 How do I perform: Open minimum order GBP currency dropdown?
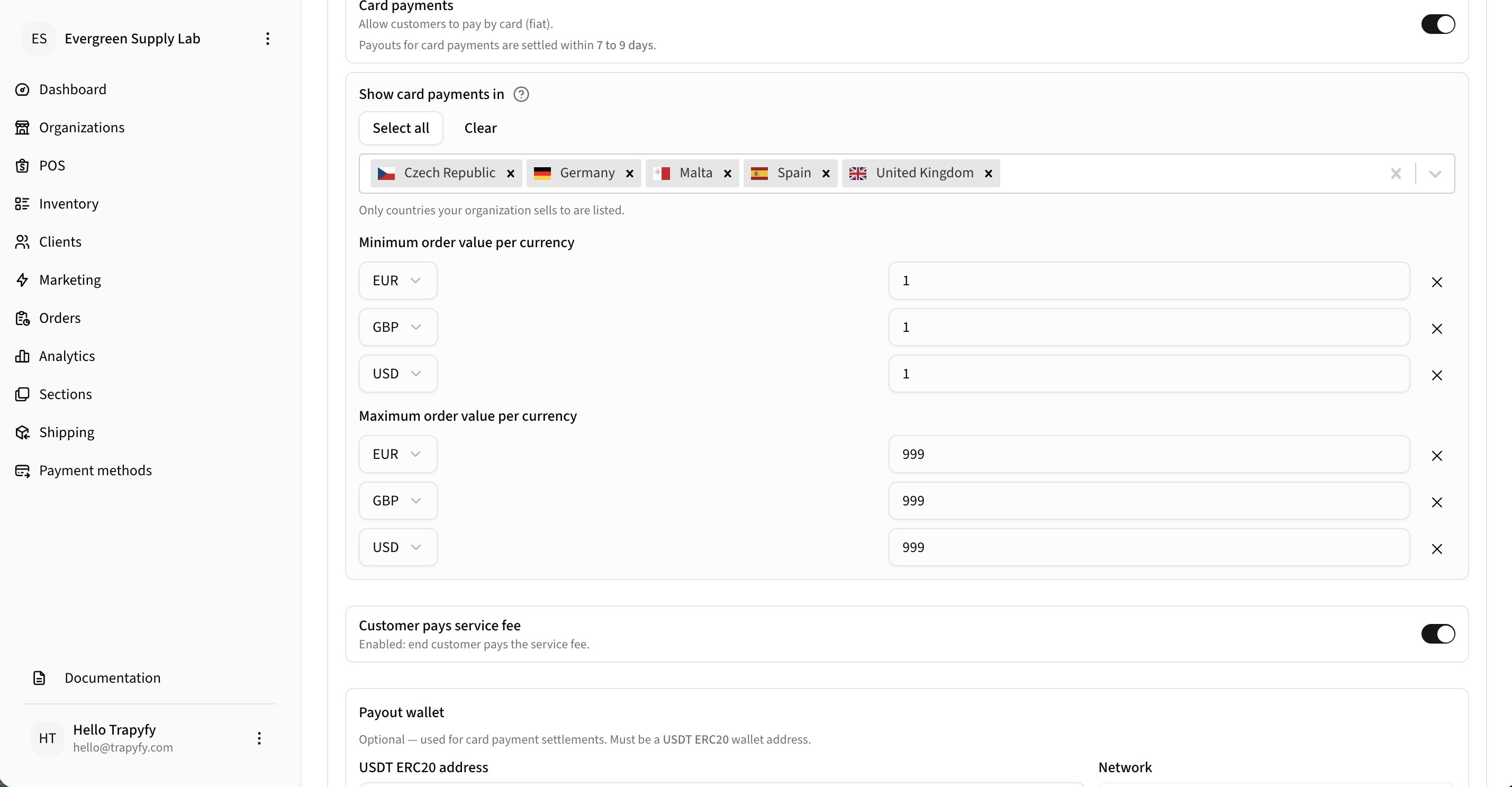398,327
